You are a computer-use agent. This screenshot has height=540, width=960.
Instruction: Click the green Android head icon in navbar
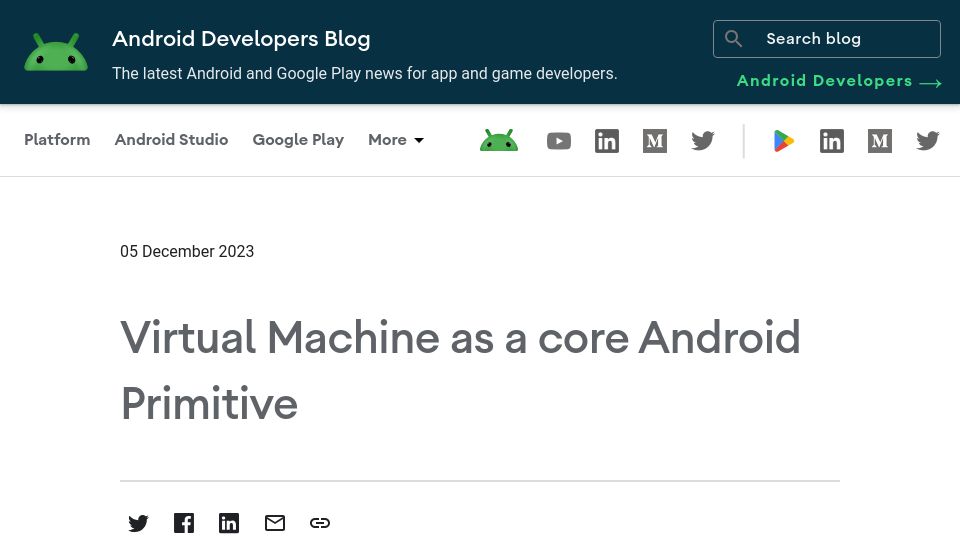(x=499, y=140)
